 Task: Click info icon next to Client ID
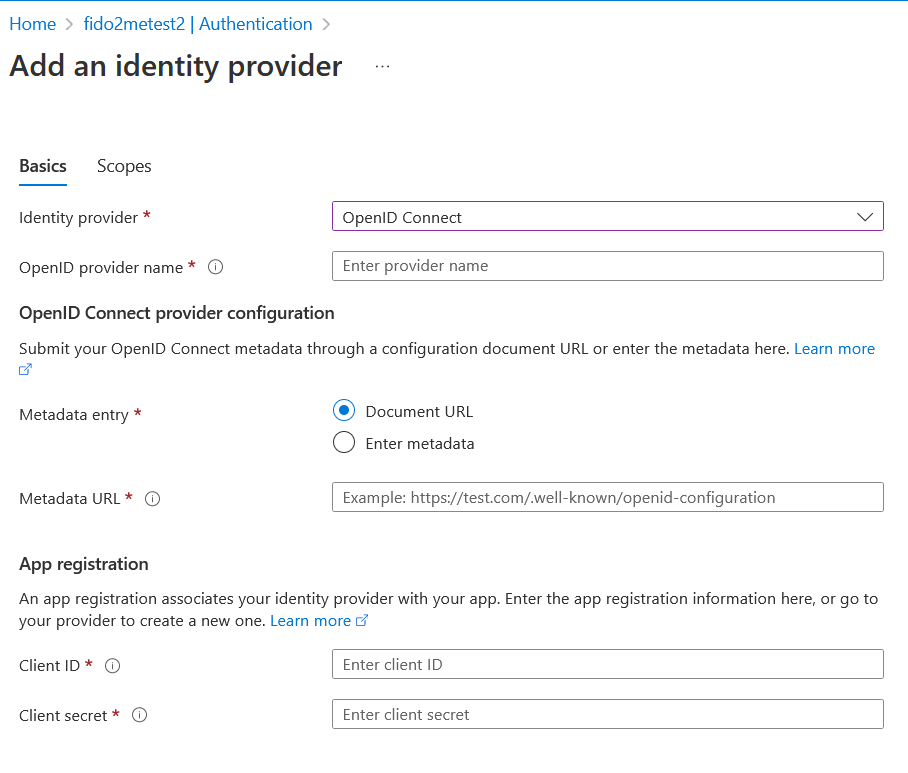coord(113,665)
